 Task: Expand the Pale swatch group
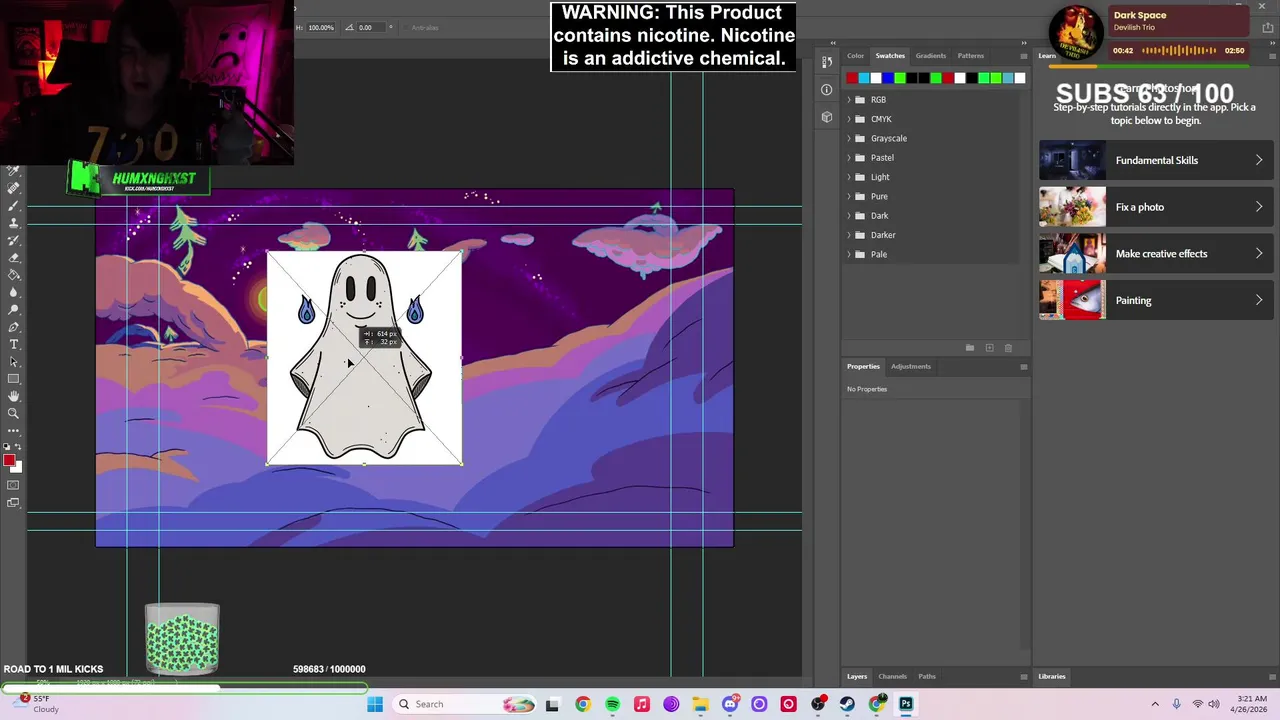click(849, 254)
